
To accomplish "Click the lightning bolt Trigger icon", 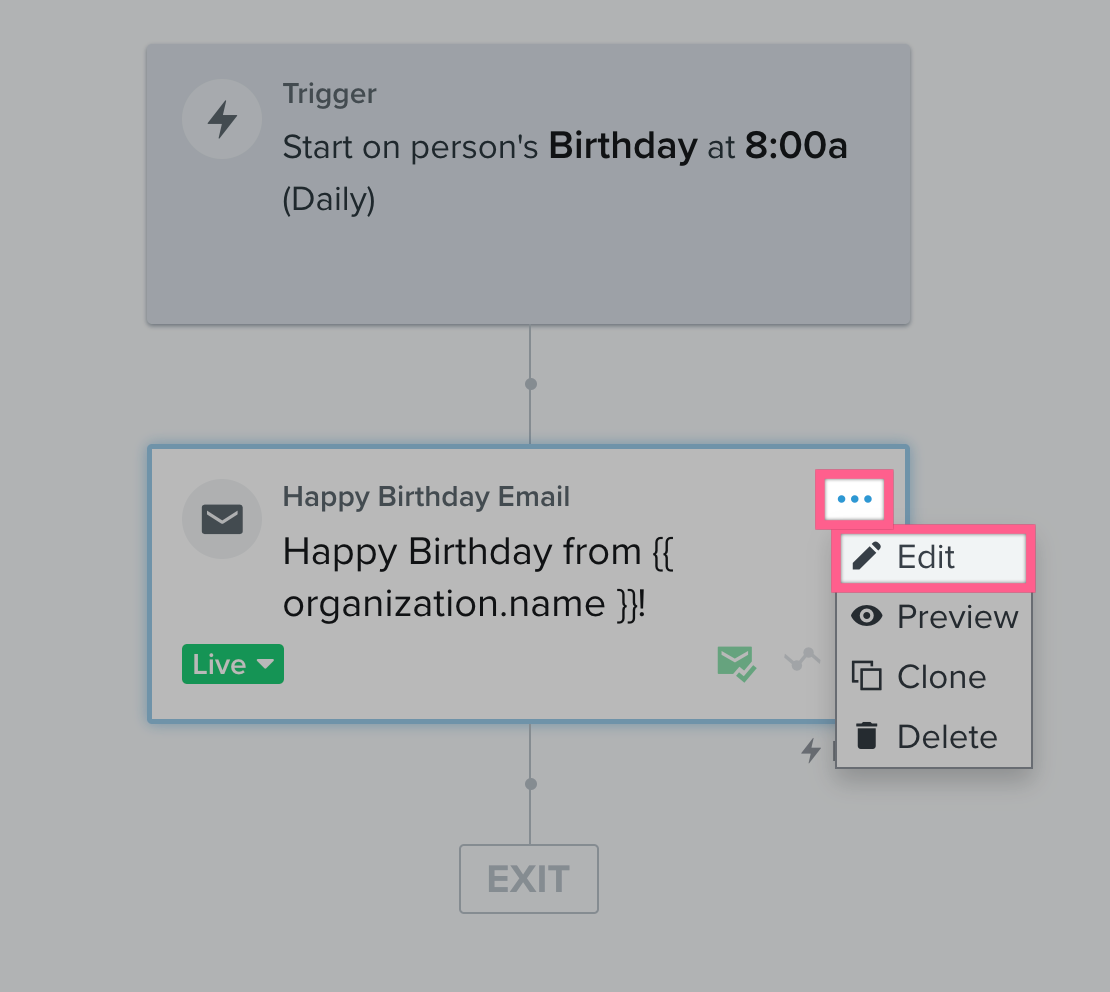I will (222, 120).
